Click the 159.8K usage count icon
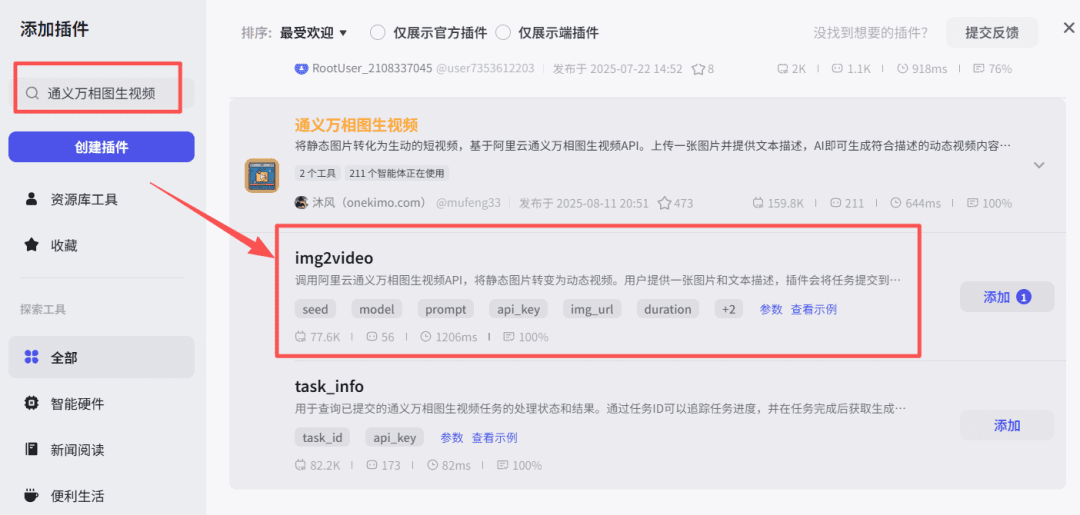Image resolution: width=1080 pixels, height=515 pixels. 759,204
